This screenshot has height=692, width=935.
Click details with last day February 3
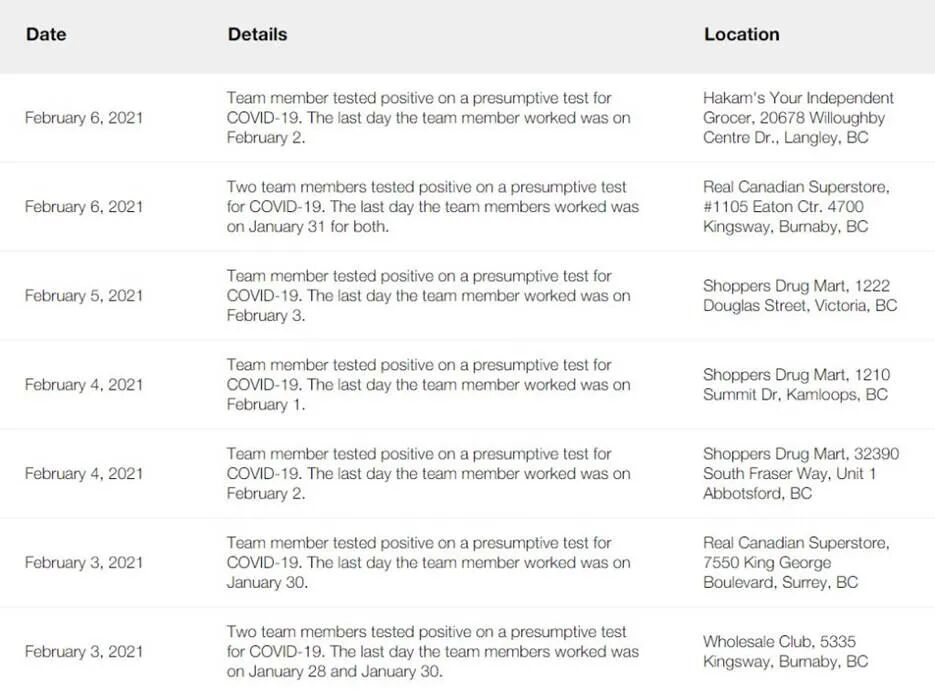click(x=428, y=295)
